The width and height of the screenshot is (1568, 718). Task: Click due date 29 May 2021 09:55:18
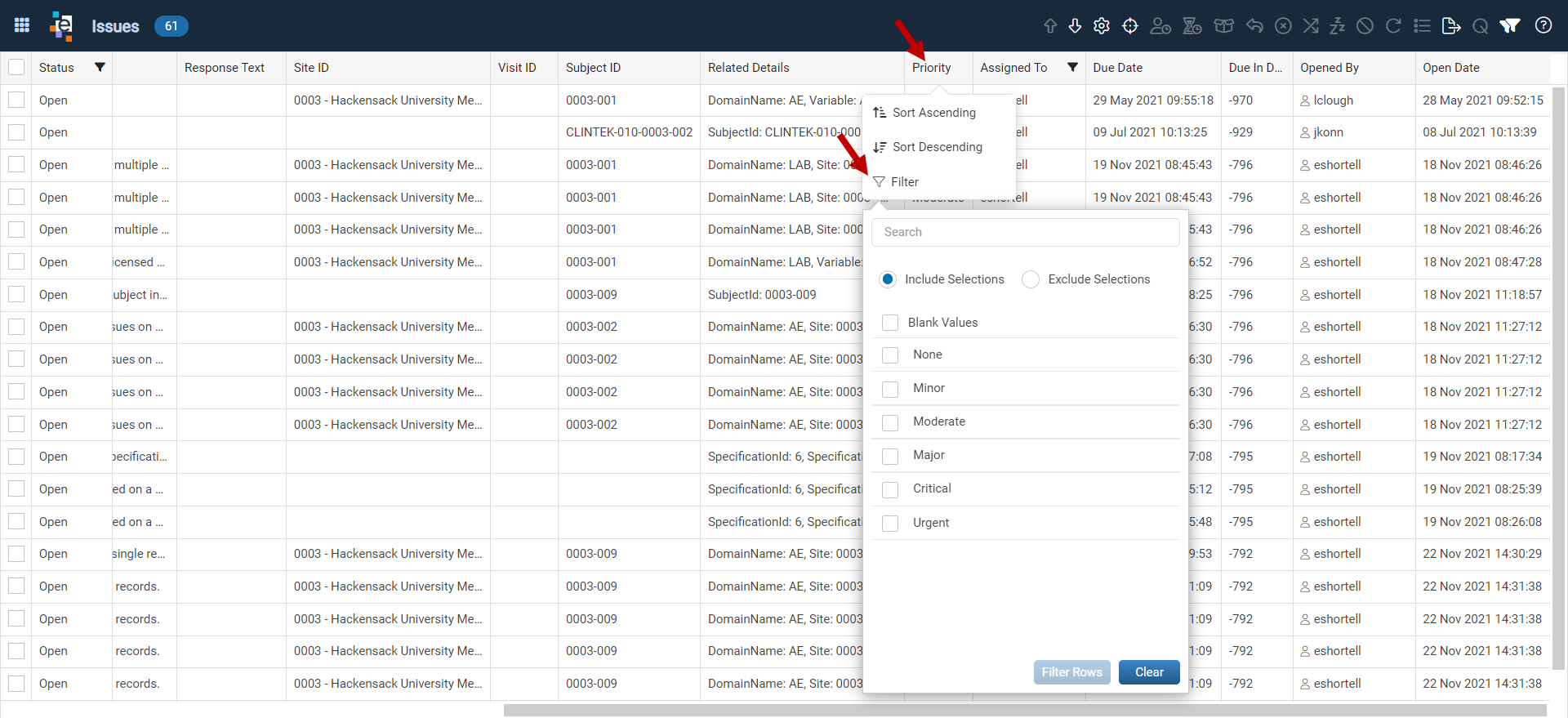point(1153,100)
